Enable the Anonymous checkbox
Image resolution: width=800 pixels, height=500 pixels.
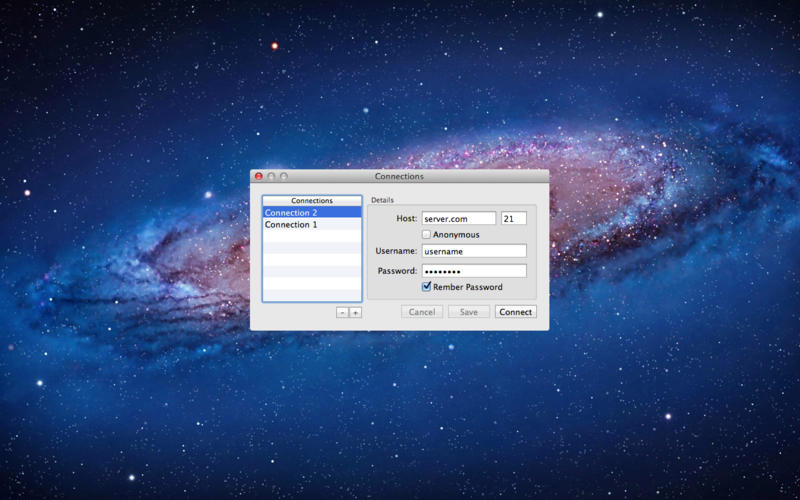coord(427,235)
